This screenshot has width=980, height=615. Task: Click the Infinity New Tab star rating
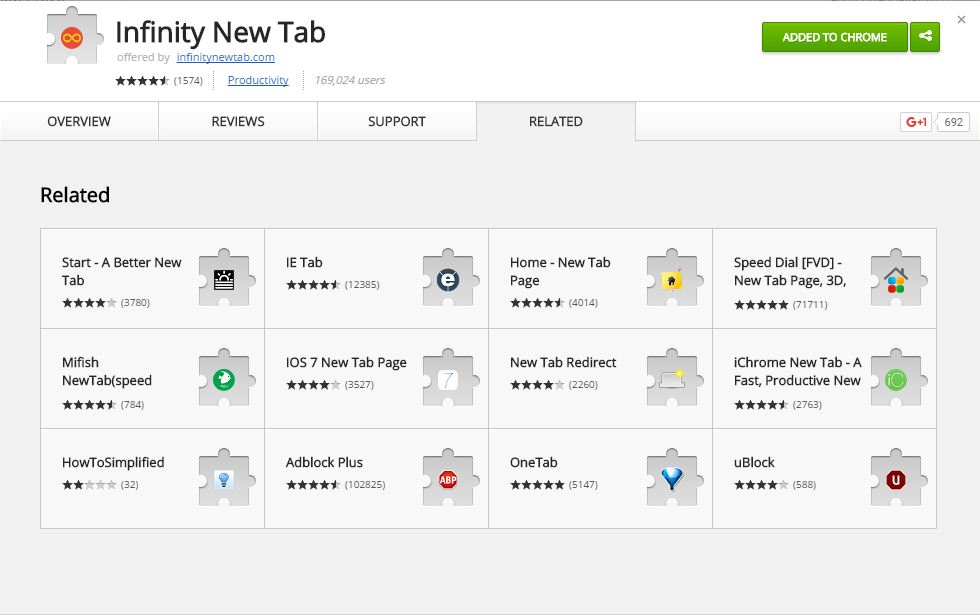[142, 80]
